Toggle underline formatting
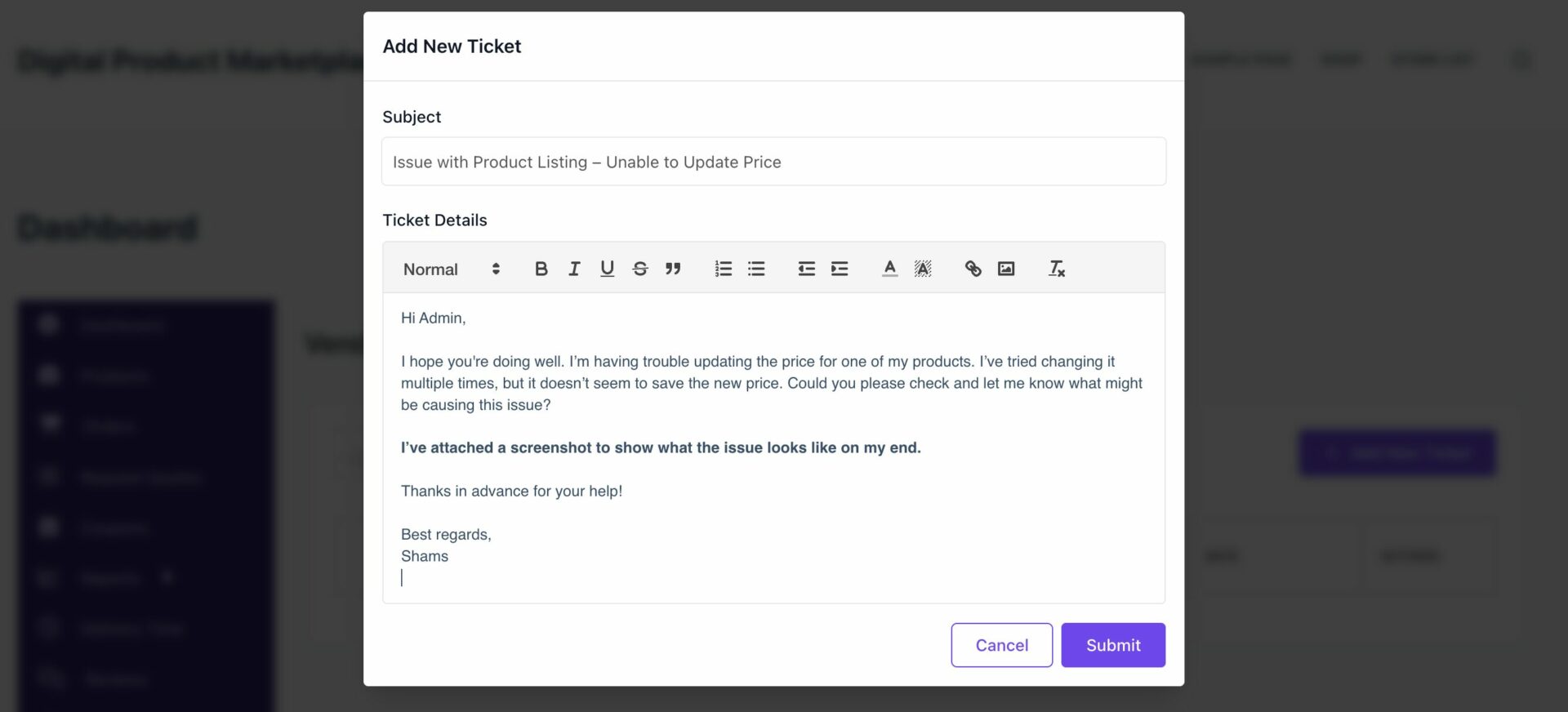 tap(607, 269)
